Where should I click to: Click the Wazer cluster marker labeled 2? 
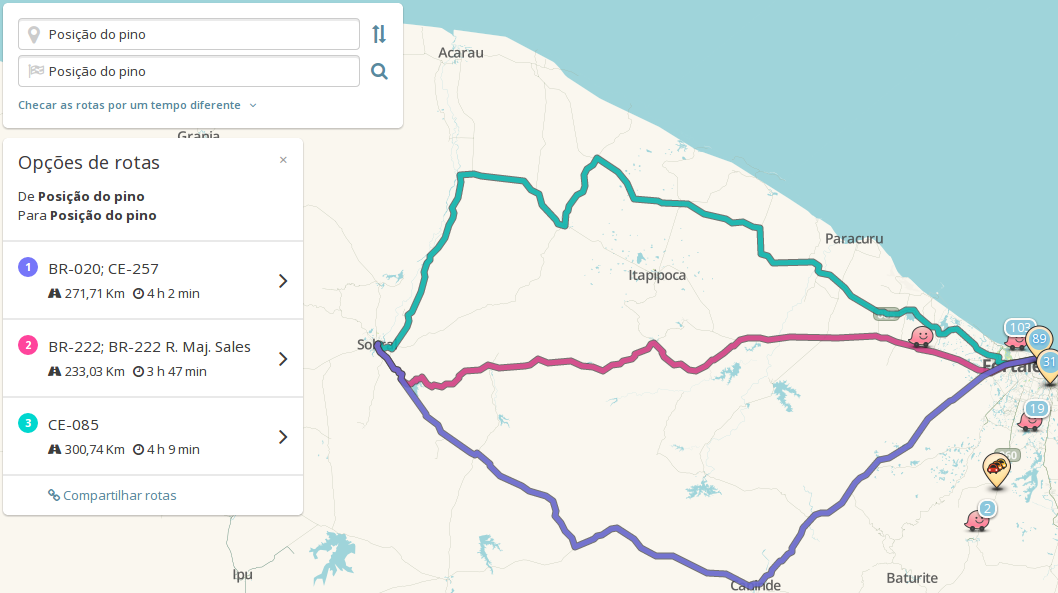tap(979, 517)
